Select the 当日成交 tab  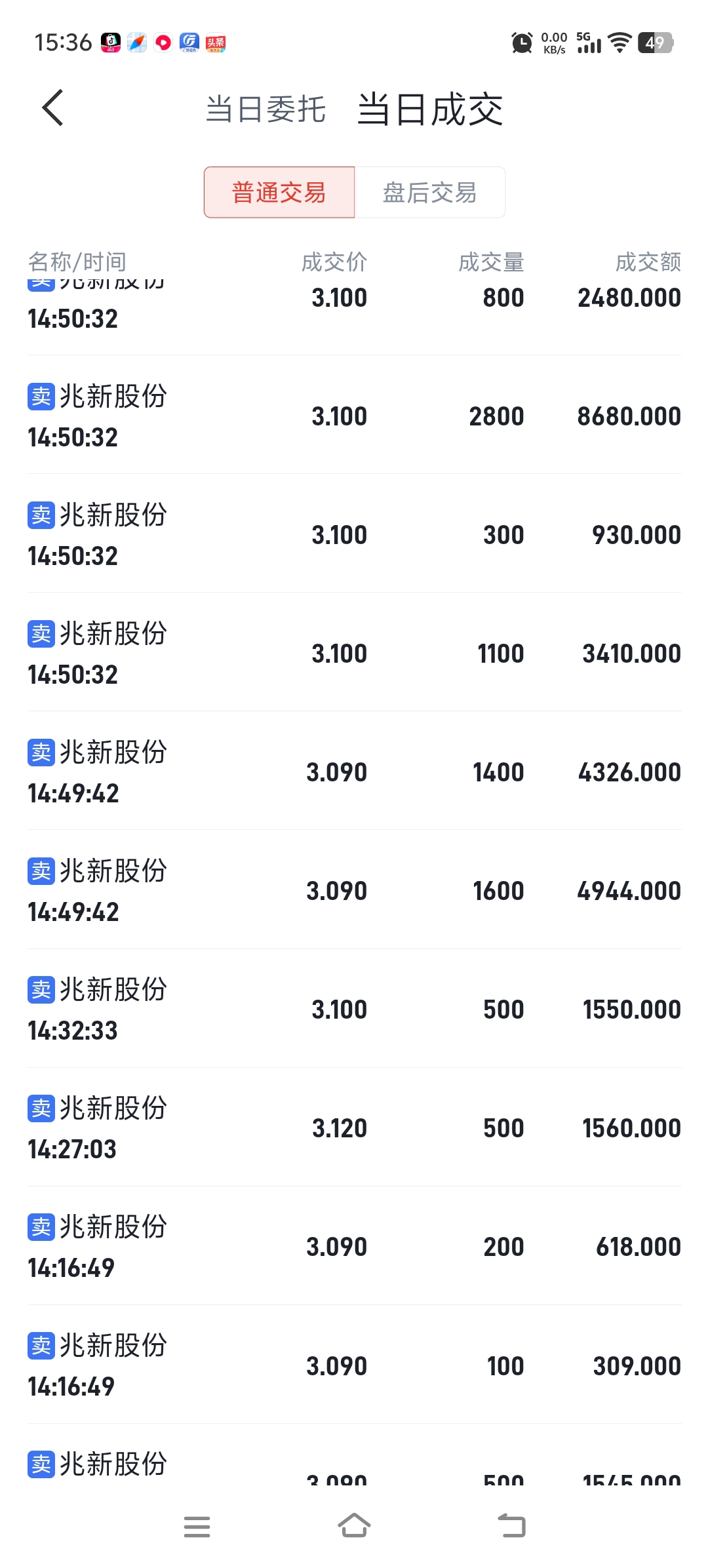pos(430,109)
